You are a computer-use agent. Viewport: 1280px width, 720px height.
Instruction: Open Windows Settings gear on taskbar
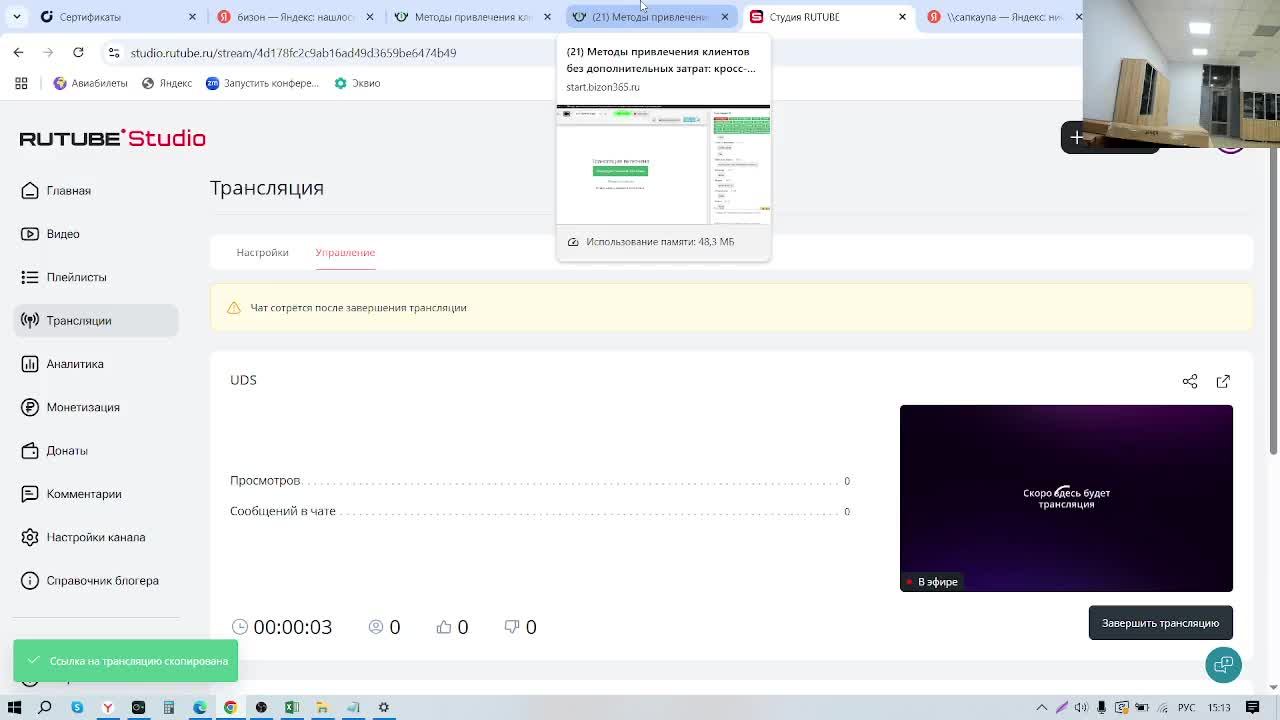(383, 707)
